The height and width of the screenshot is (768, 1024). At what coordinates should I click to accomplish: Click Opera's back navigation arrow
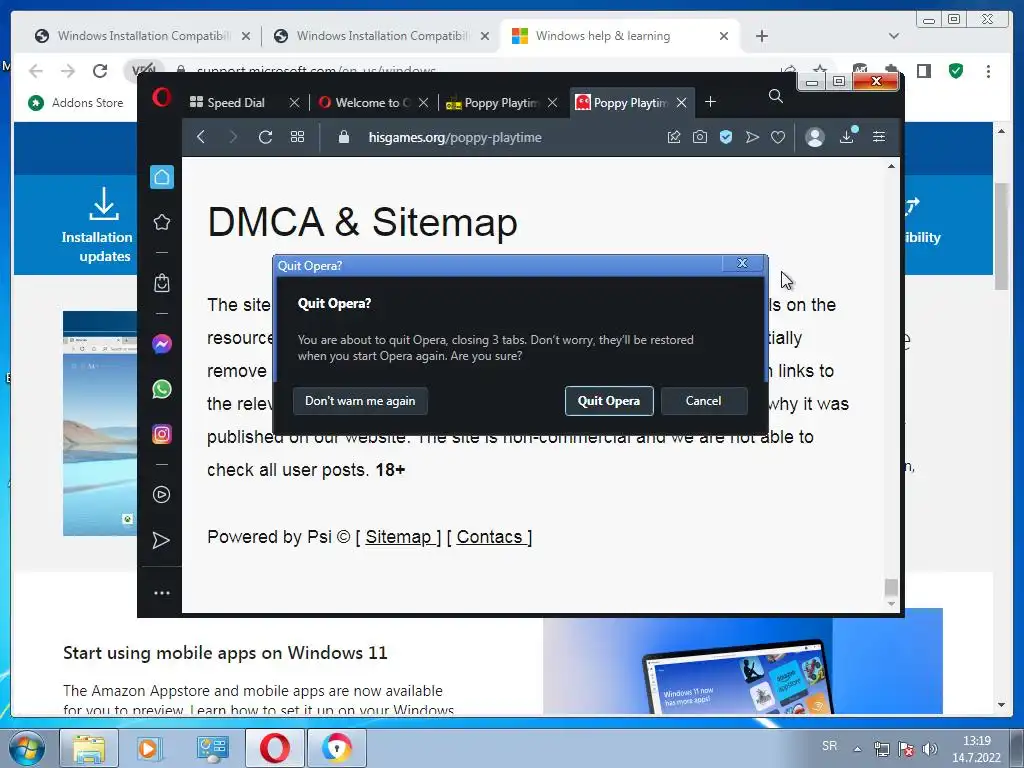pyautogui.click(x=201, y=136)
